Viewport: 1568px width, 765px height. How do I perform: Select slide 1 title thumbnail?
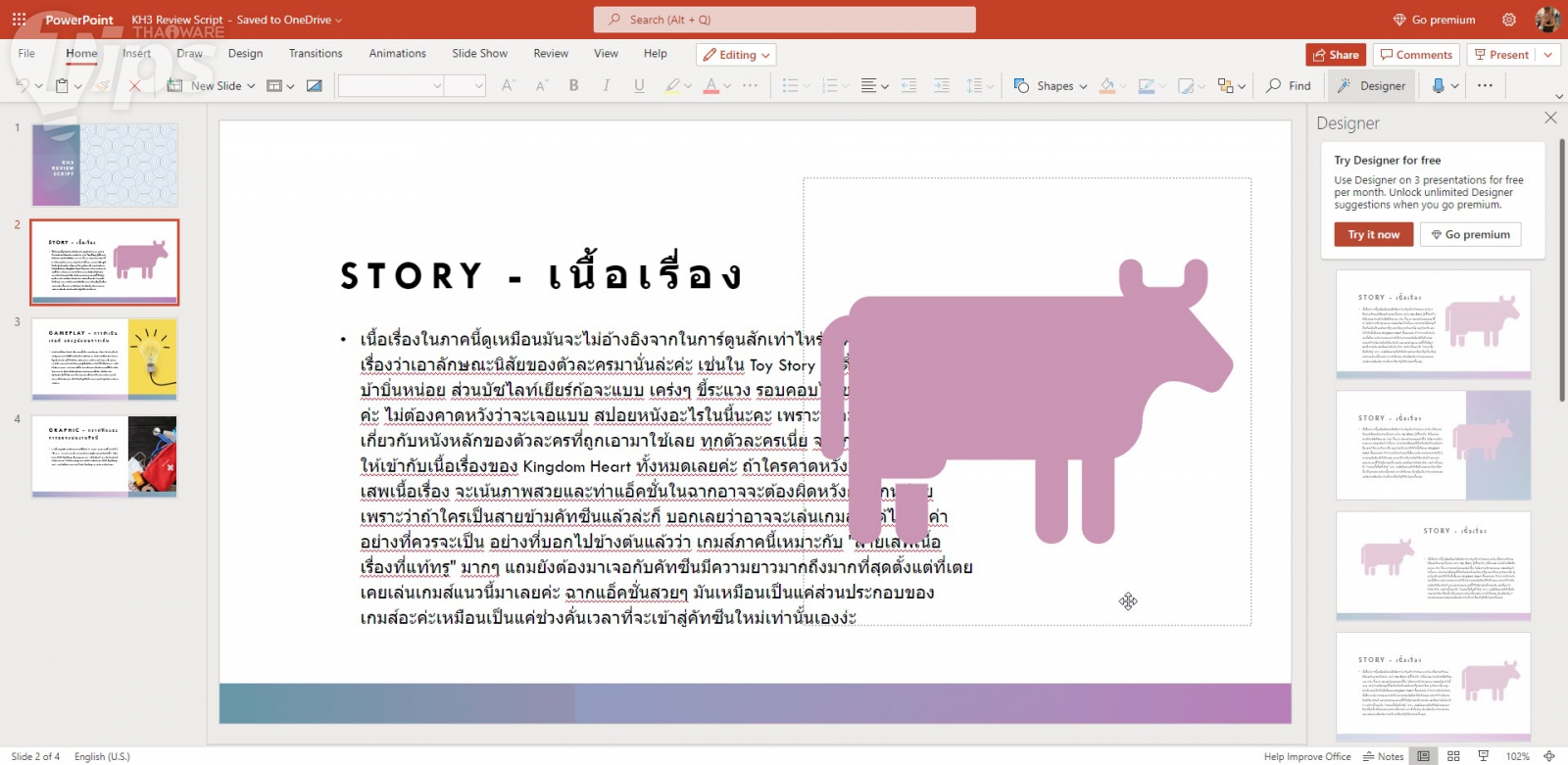click(105, 165)
